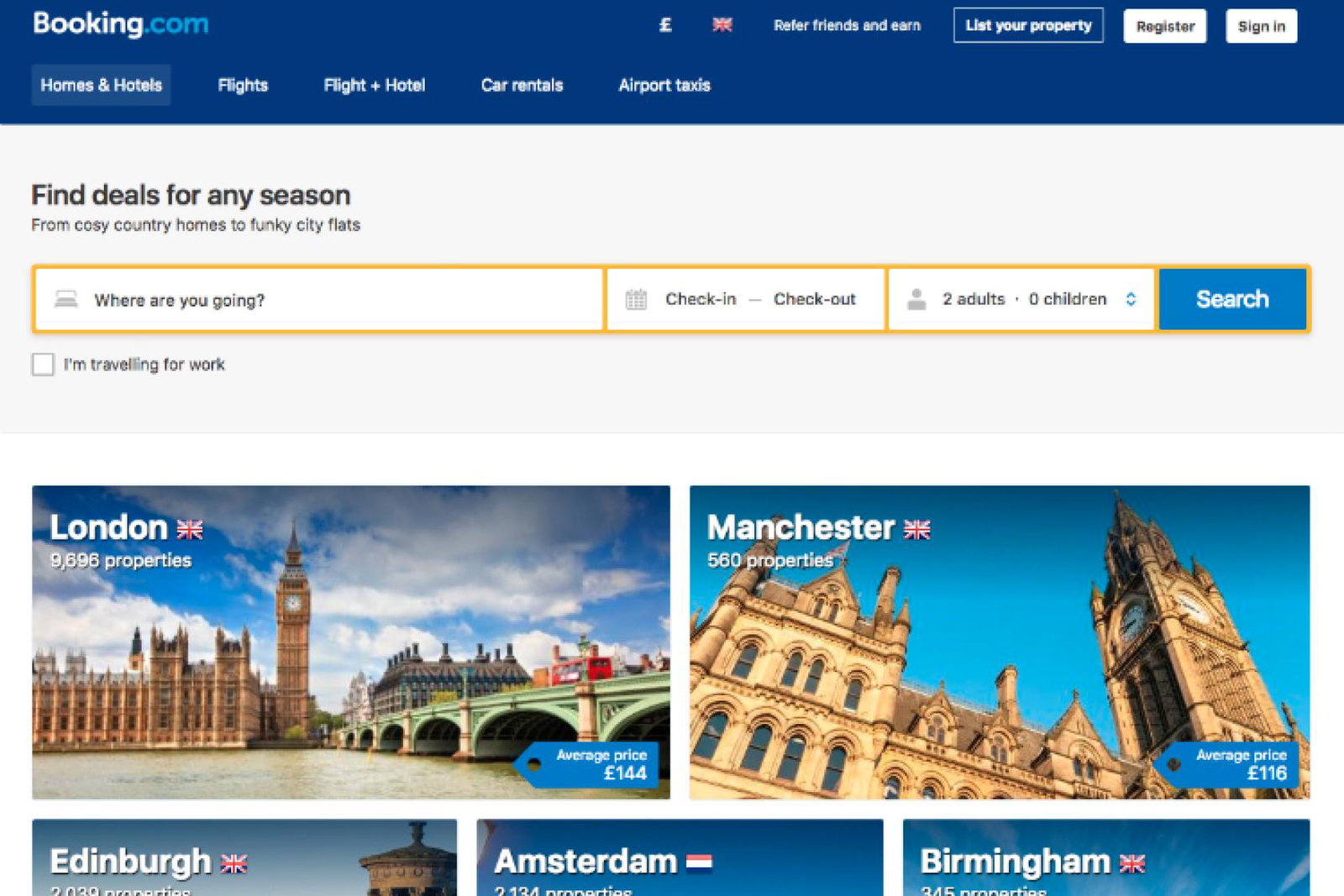This screenshot has width=1344, height=896.
Task: Click the UK flag beside Manchester
Action: (x=917, y=529)
